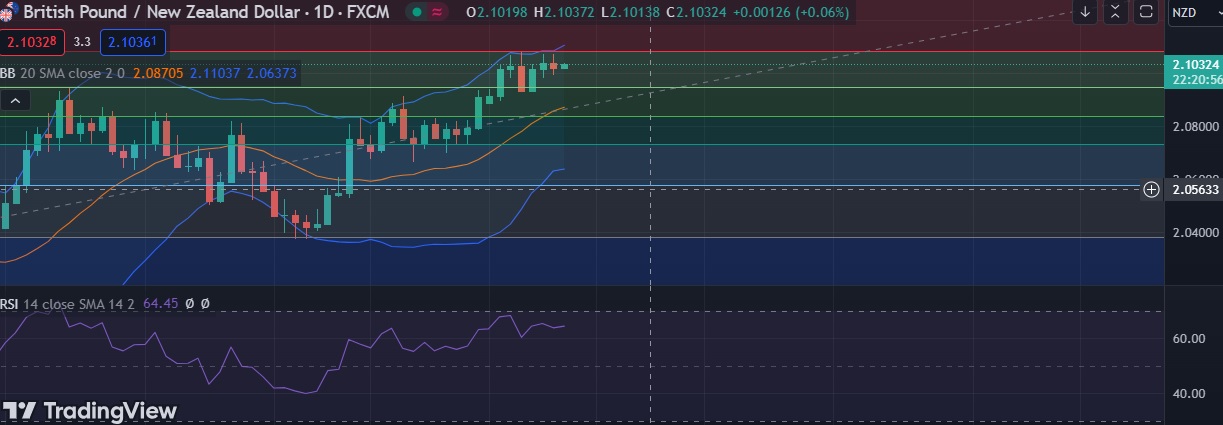Collapse the indicator legend with the chevron-up button
The width and height of the screenshot is (1223, 425).
(x=14, y=100)
